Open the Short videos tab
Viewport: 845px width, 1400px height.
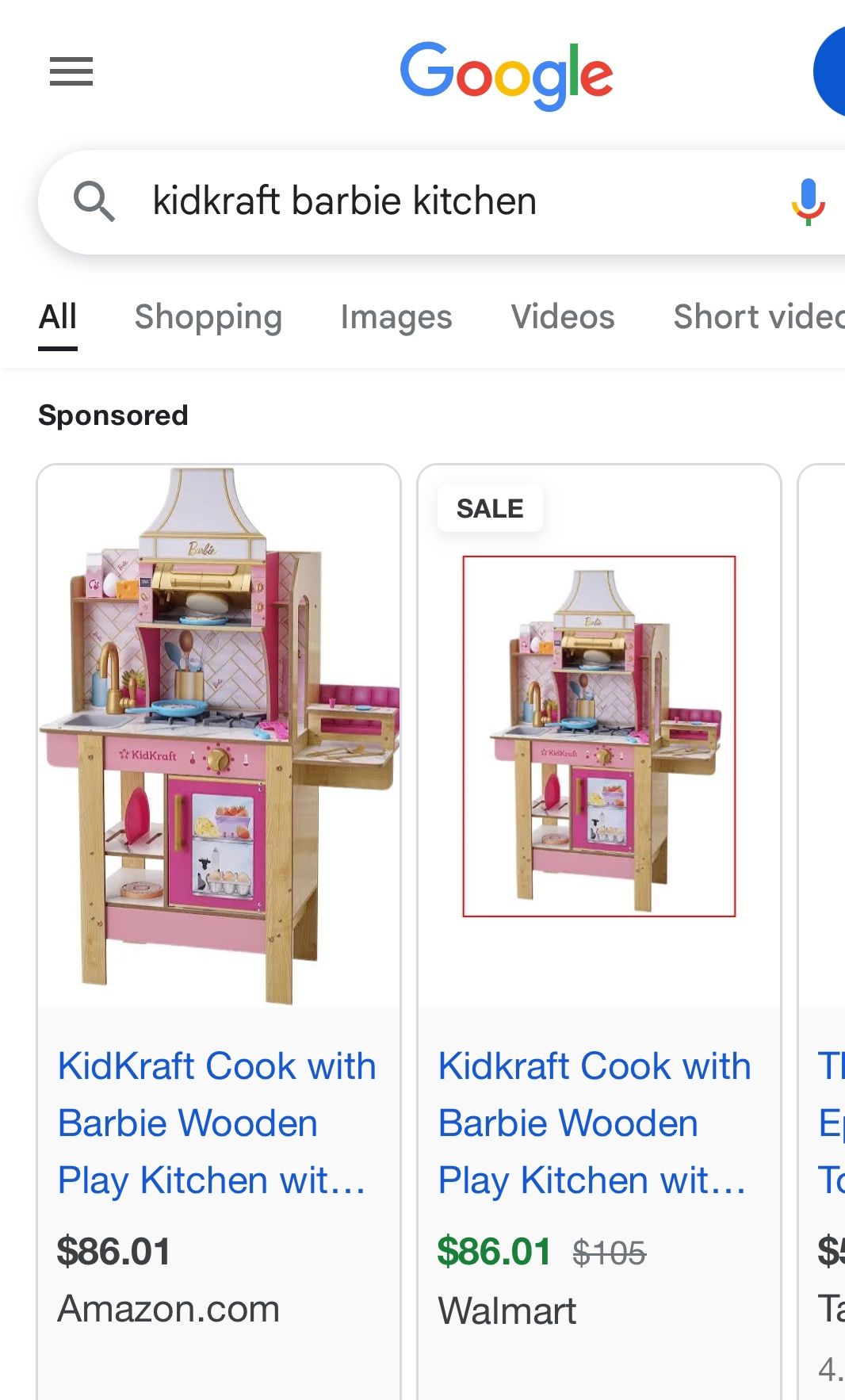(759, 317)
